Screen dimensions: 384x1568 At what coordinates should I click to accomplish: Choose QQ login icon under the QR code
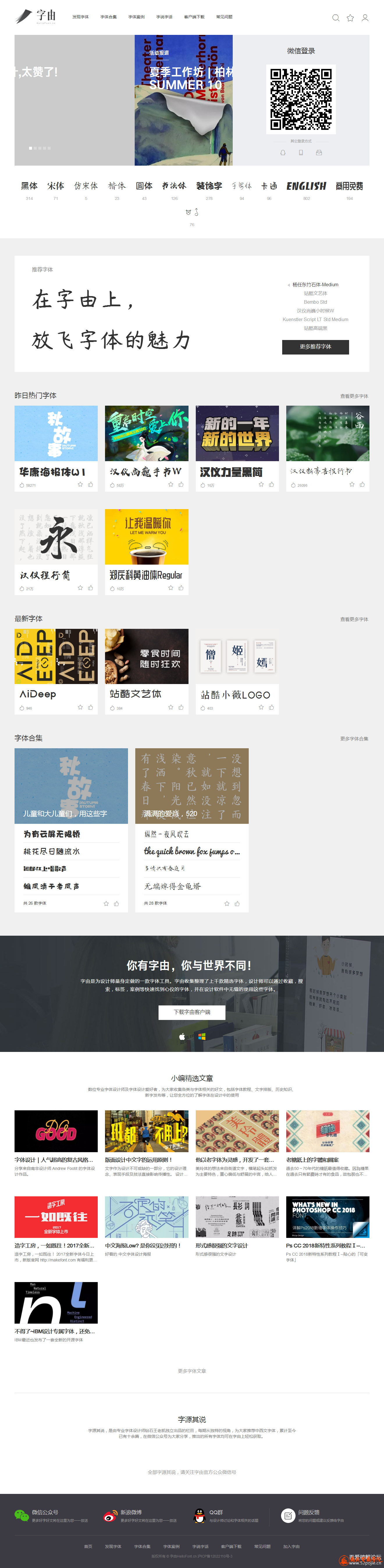click(283, 152)
